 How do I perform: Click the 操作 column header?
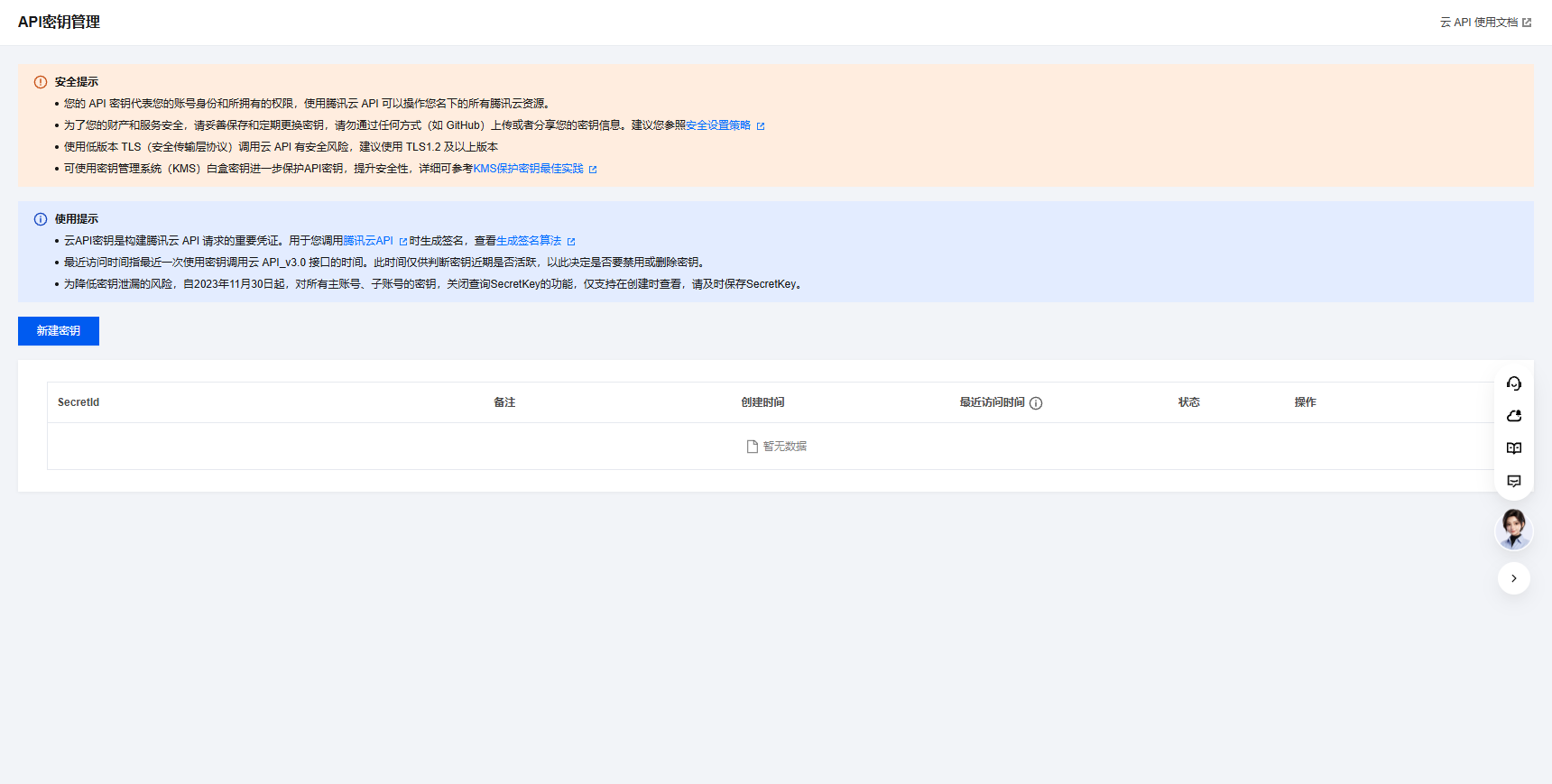click(1305, 402)
